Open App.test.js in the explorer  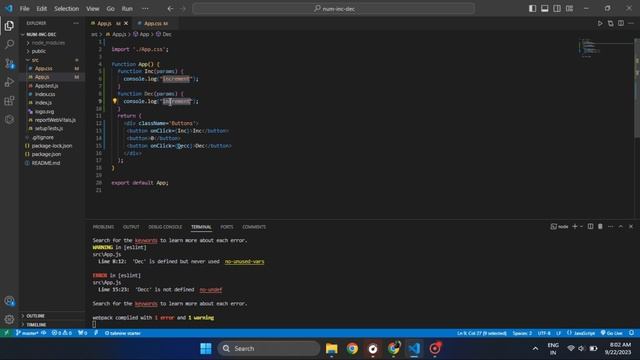click(x=46, y=86)
